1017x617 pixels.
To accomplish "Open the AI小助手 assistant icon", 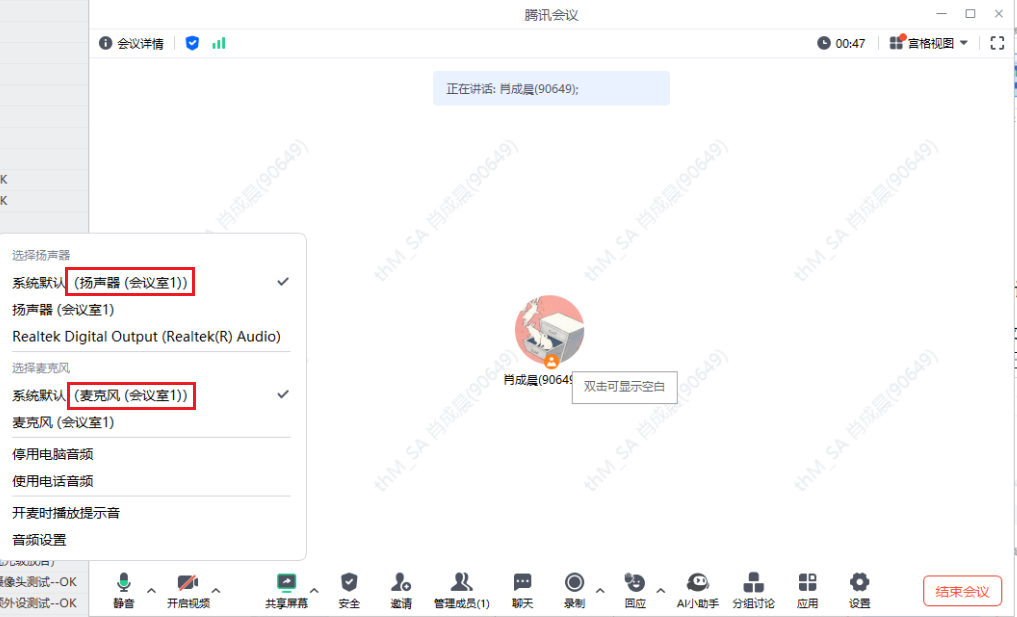I will coord(698,583).
